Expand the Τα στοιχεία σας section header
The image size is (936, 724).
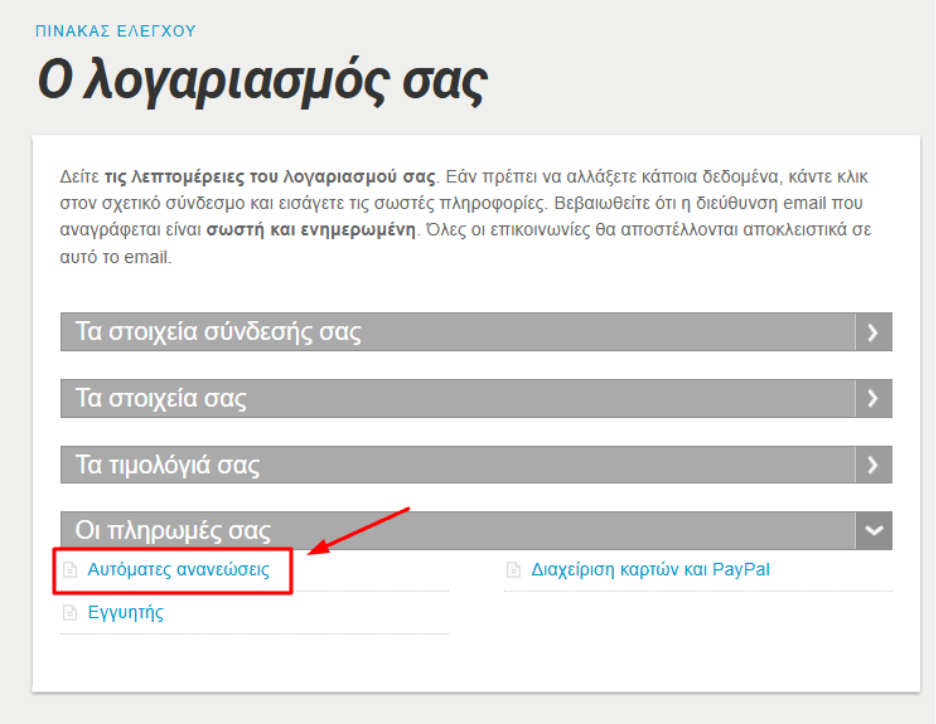476,398
